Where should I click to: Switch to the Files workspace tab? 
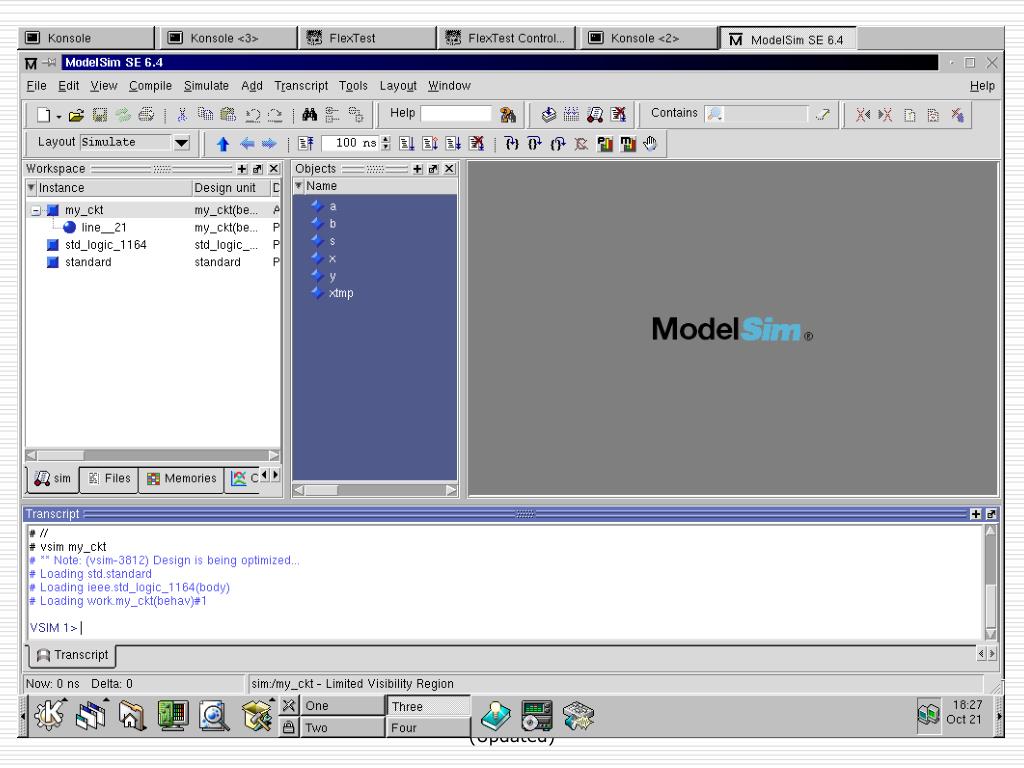[109, 479]
